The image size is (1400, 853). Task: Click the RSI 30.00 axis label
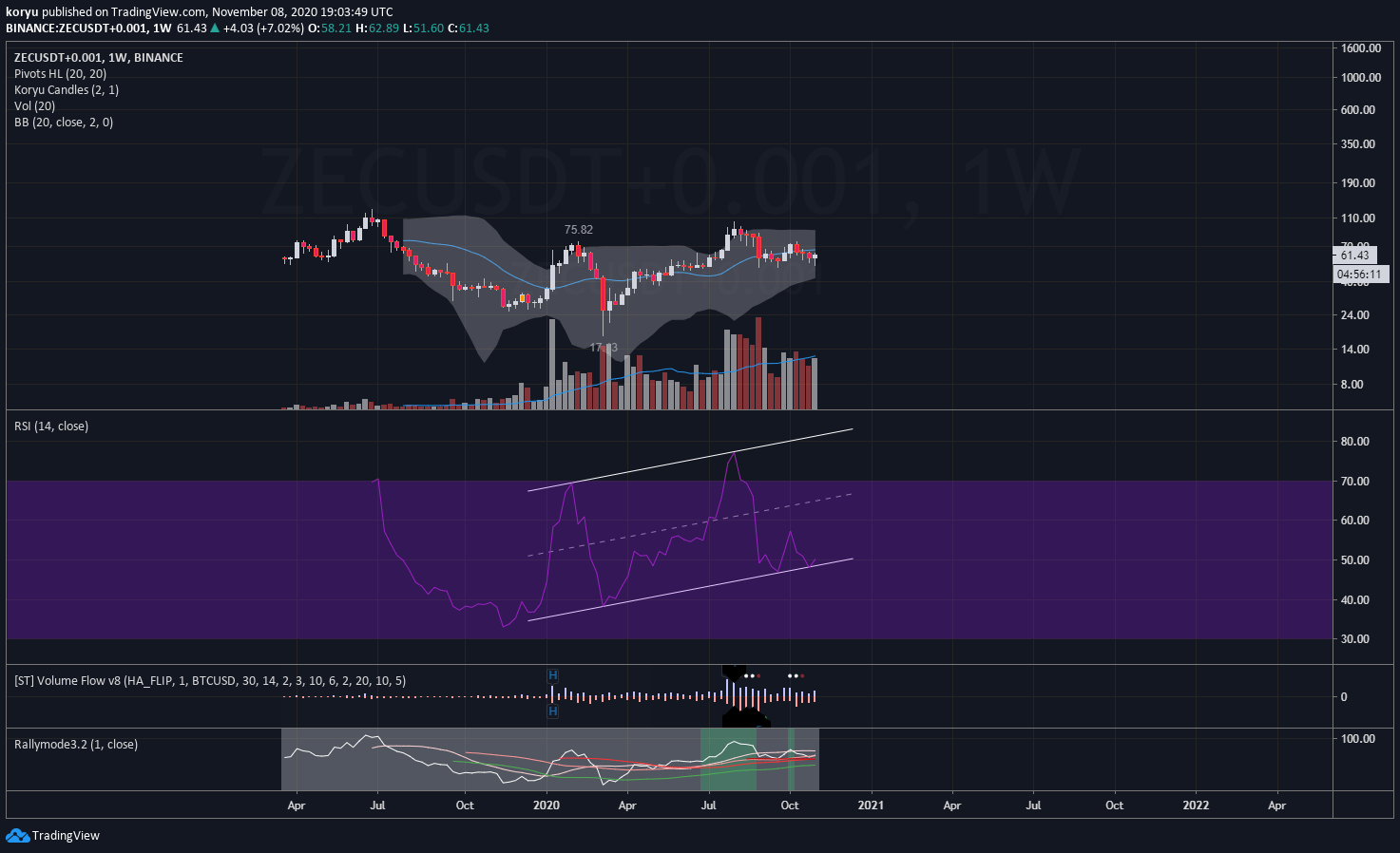coord(1355,639)
